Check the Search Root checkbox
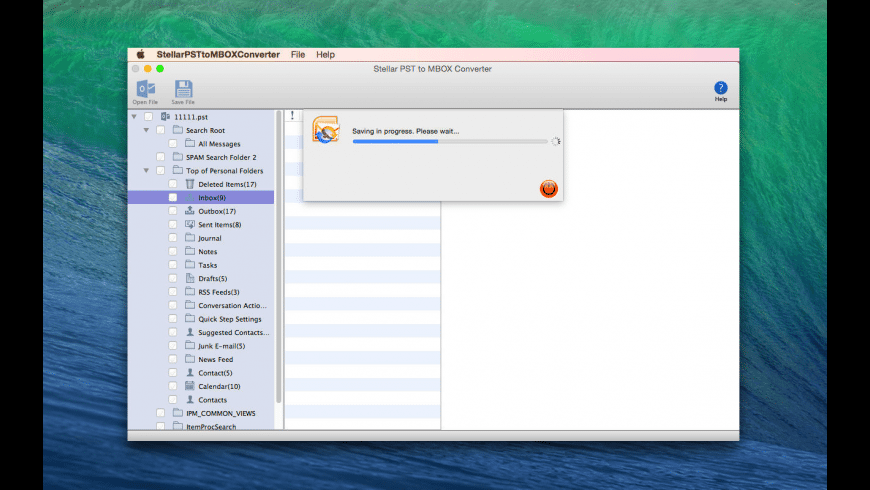This screenshot has height=490, width=870. [160, 130]
